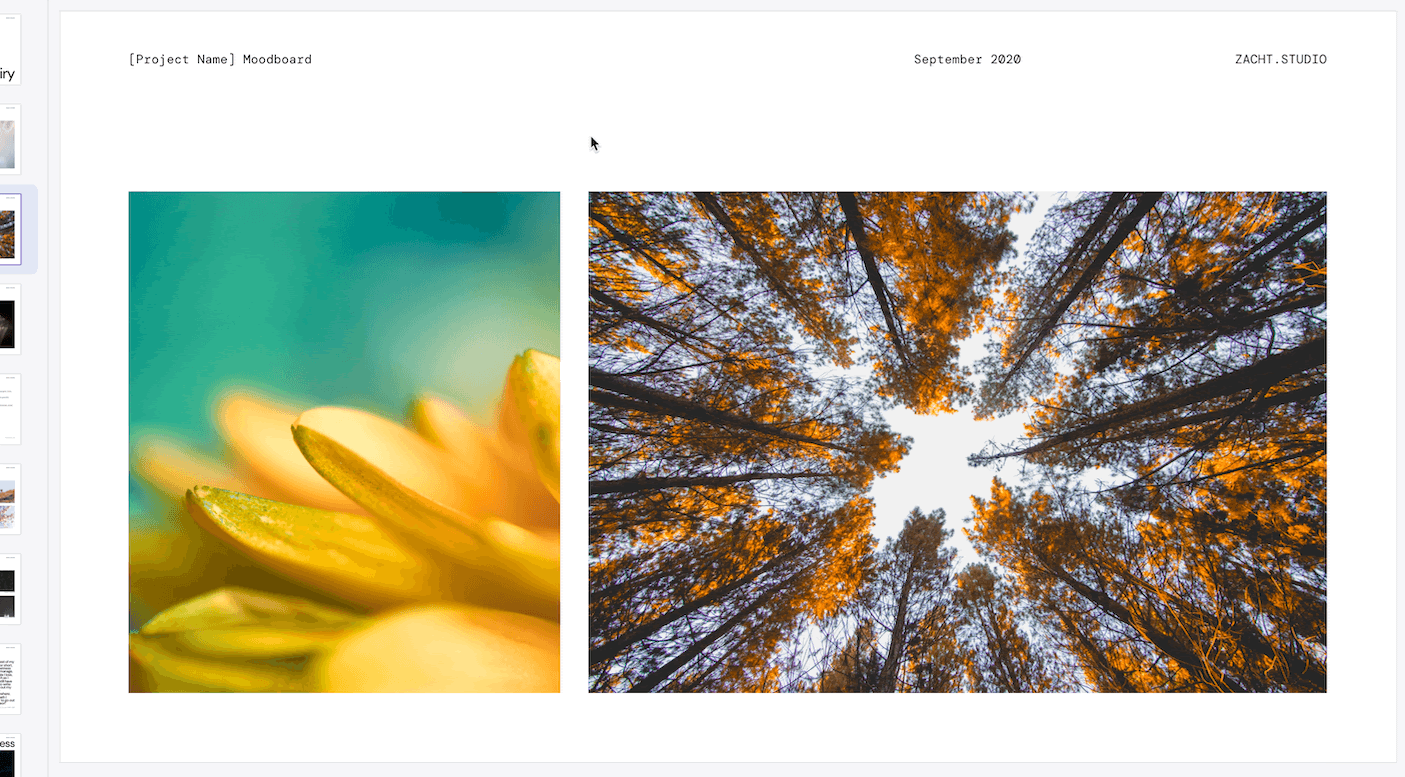Open the pale light-image slide thumbnail
This screenshot has width=1405, height=777.
click(x=9, y=139)
